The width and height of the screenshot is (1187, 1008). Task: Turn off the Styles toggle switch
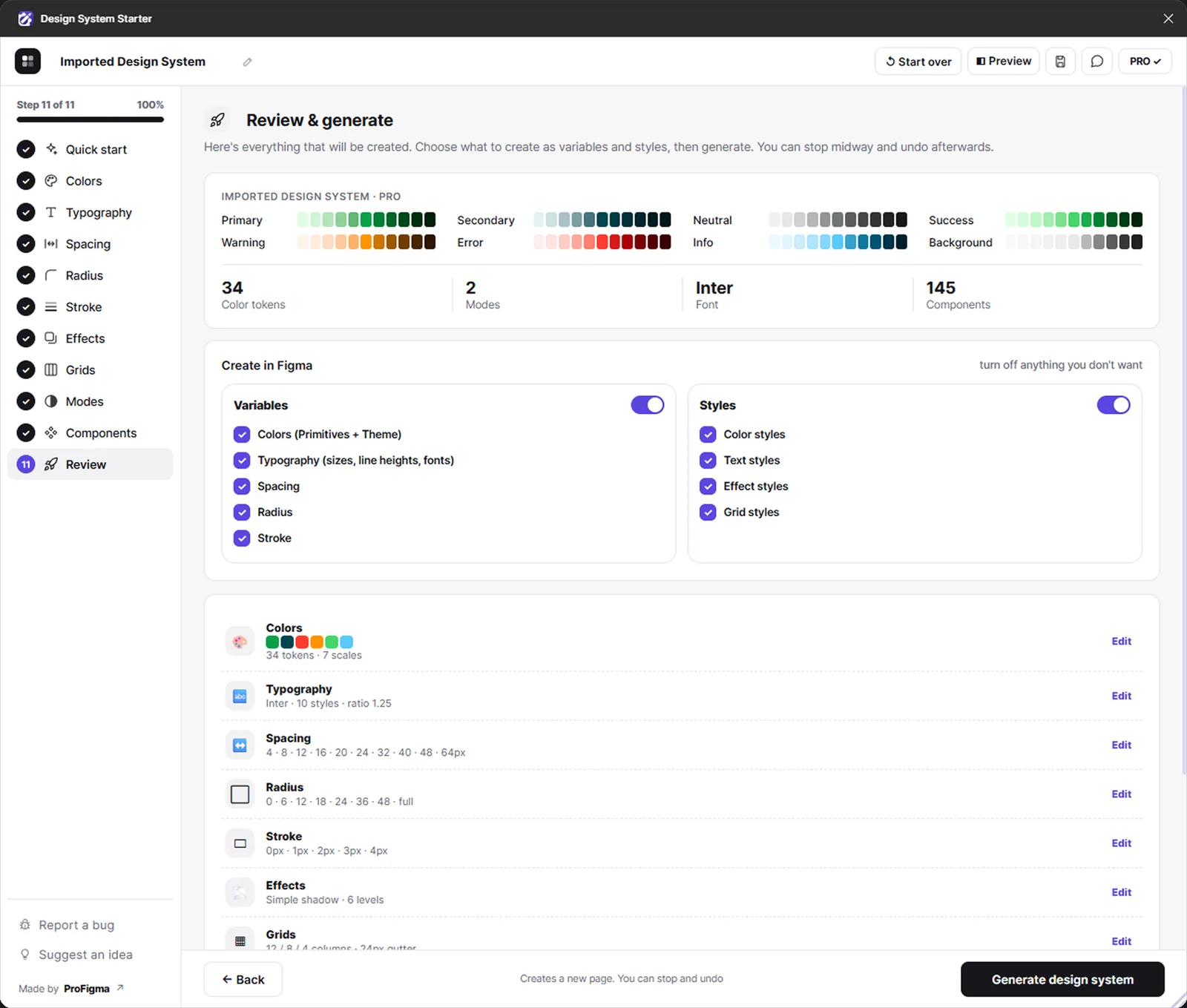click(1114, 405)
